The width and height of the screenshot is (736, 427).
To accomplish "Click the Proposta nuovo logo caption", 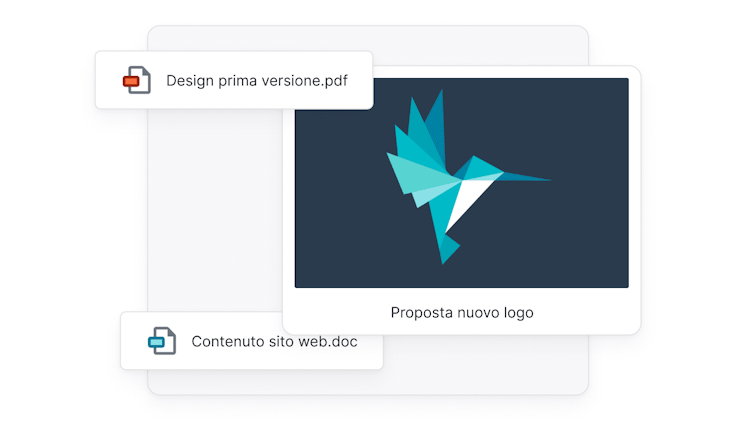I will (461, 312).
